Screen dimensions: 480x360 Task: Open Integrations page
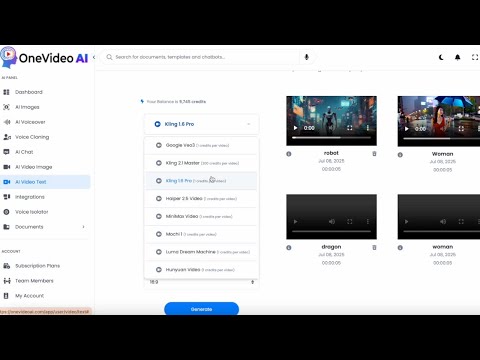[30, 197]
